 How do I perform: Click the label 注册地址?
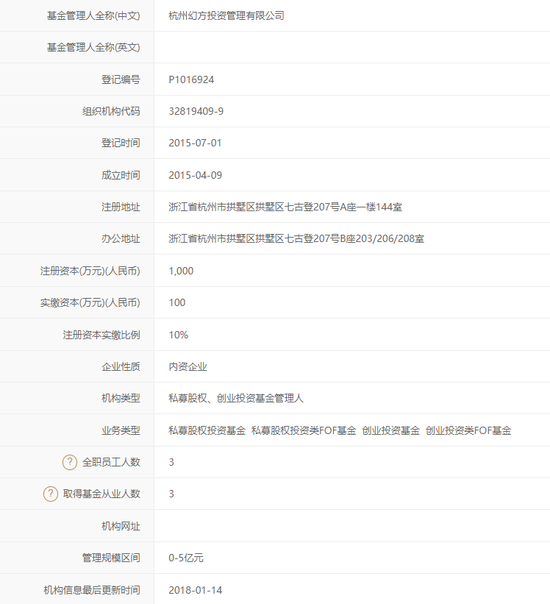coord(121,207)
